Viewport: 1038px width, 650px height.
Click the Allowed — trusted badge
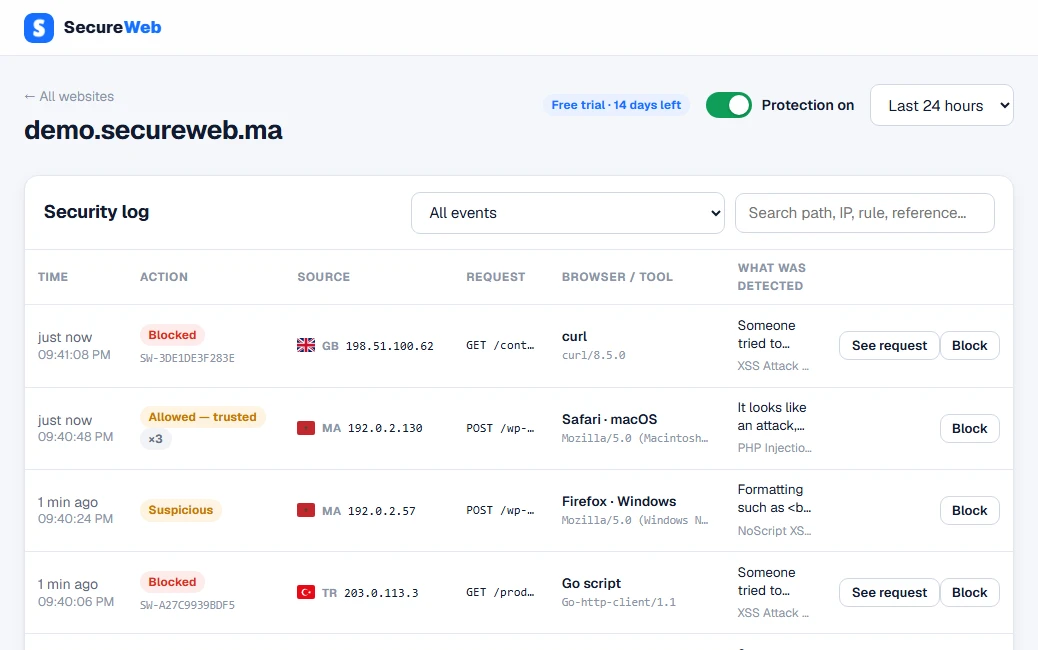tap(203, 417)
